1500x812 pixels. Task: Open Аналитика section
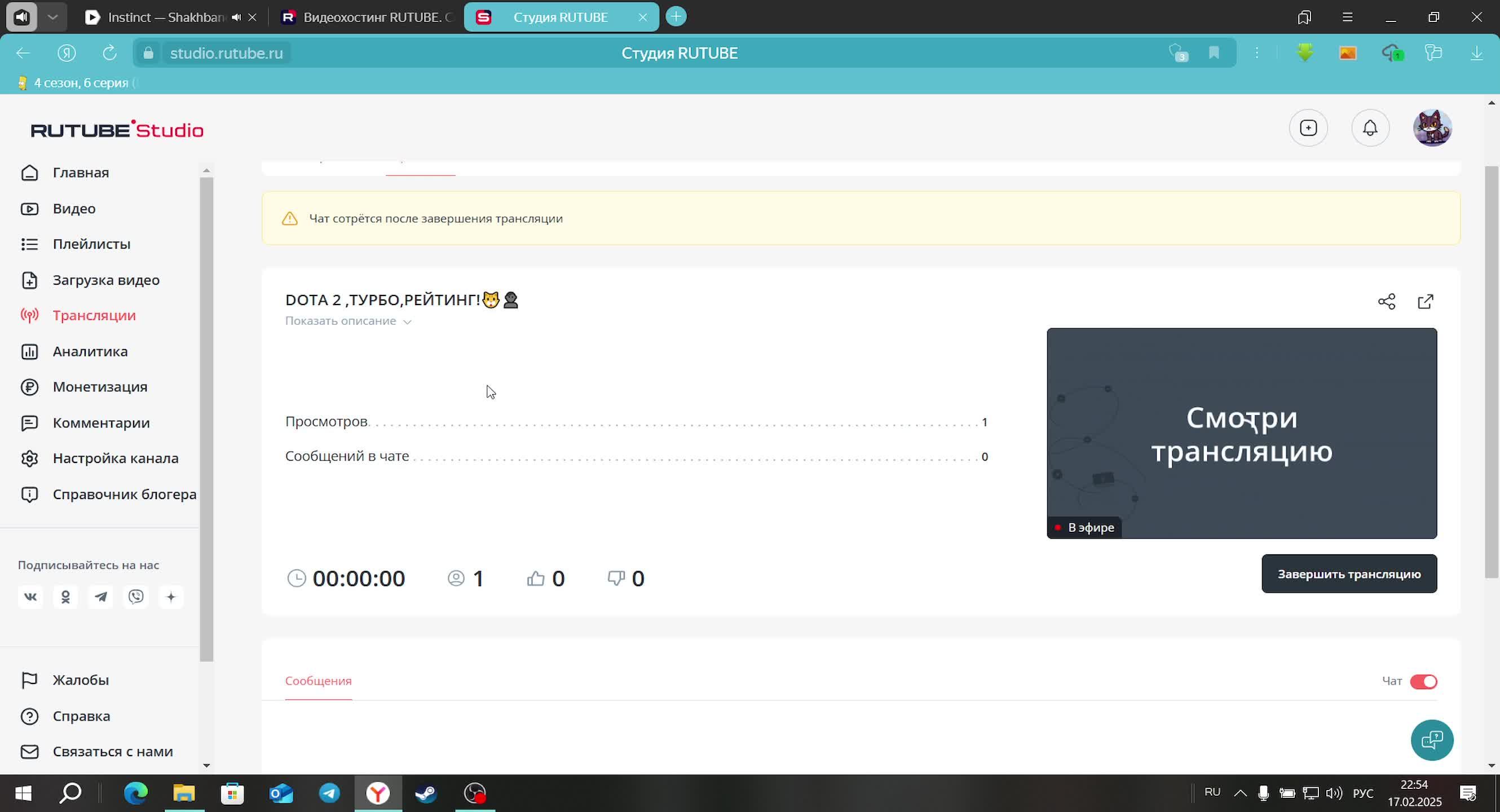coord(74,351)
